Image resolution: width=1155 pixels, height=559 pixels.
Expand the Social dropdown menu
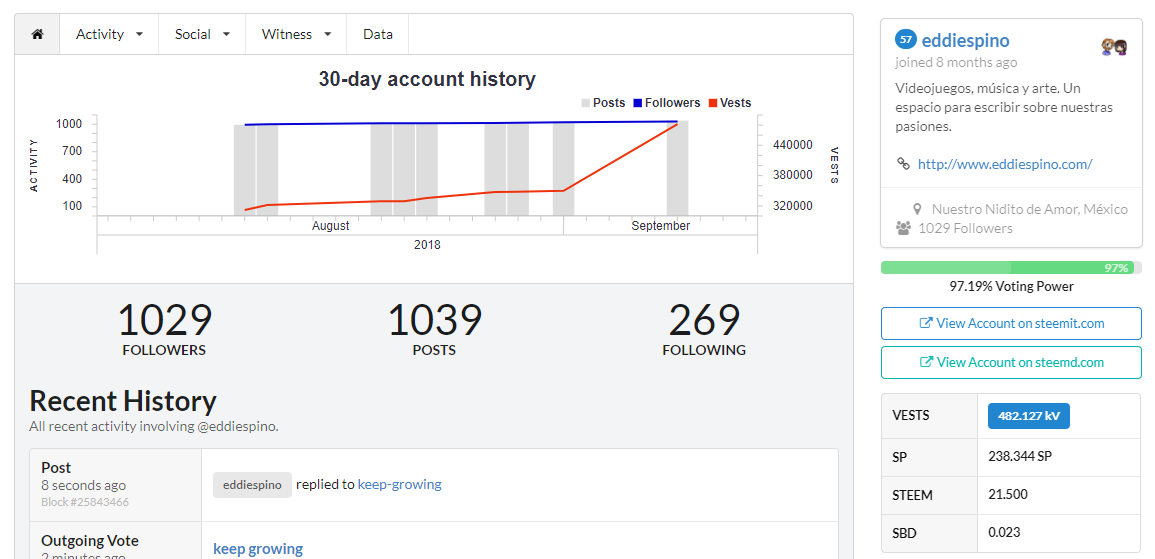pyautogui.click(x=202, y=34)
